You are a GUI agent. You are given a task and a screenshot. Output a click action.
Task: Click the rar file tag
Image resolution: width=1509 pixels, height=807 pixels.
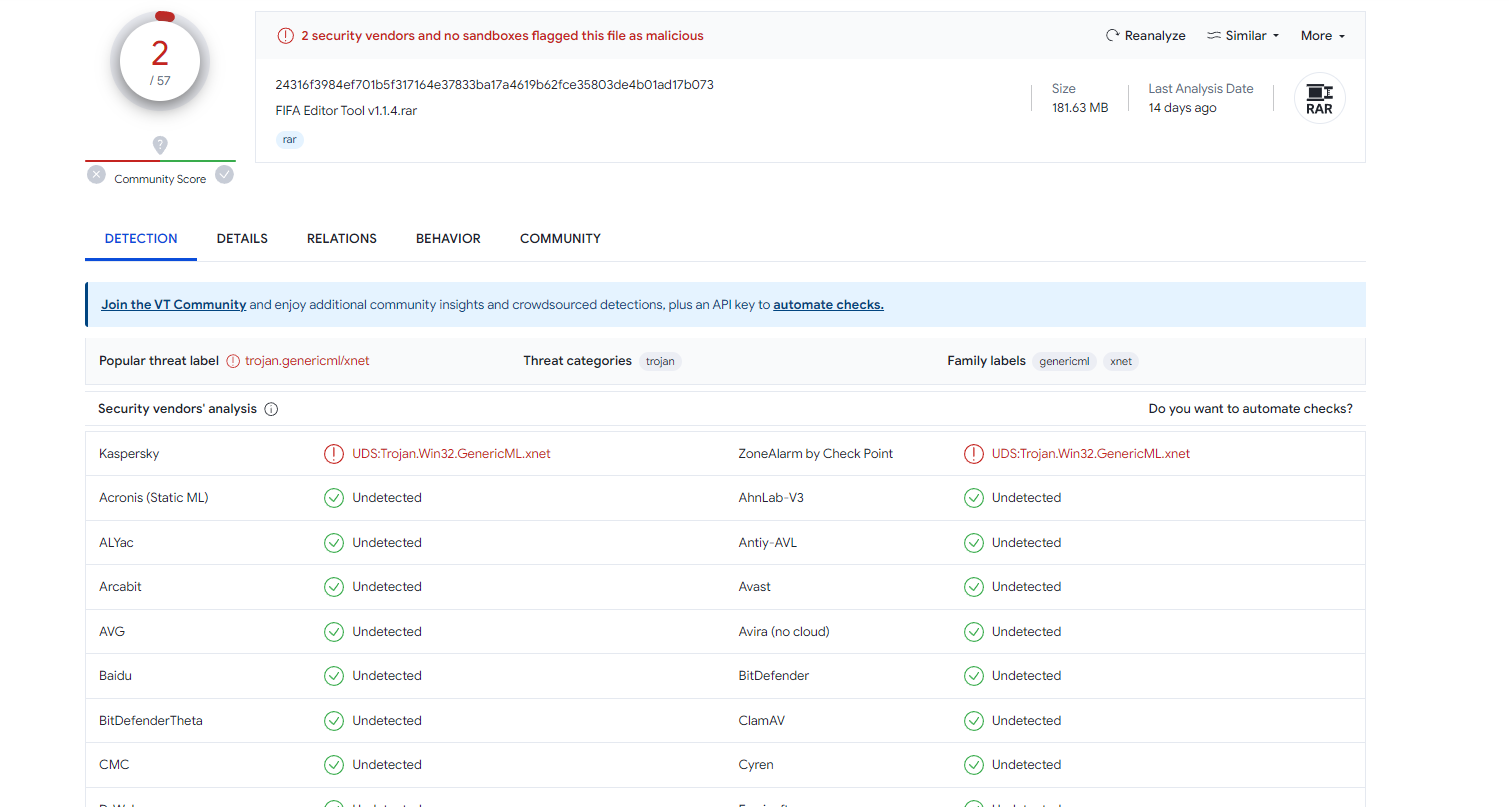pyautogui.click(x=289, y=140)
